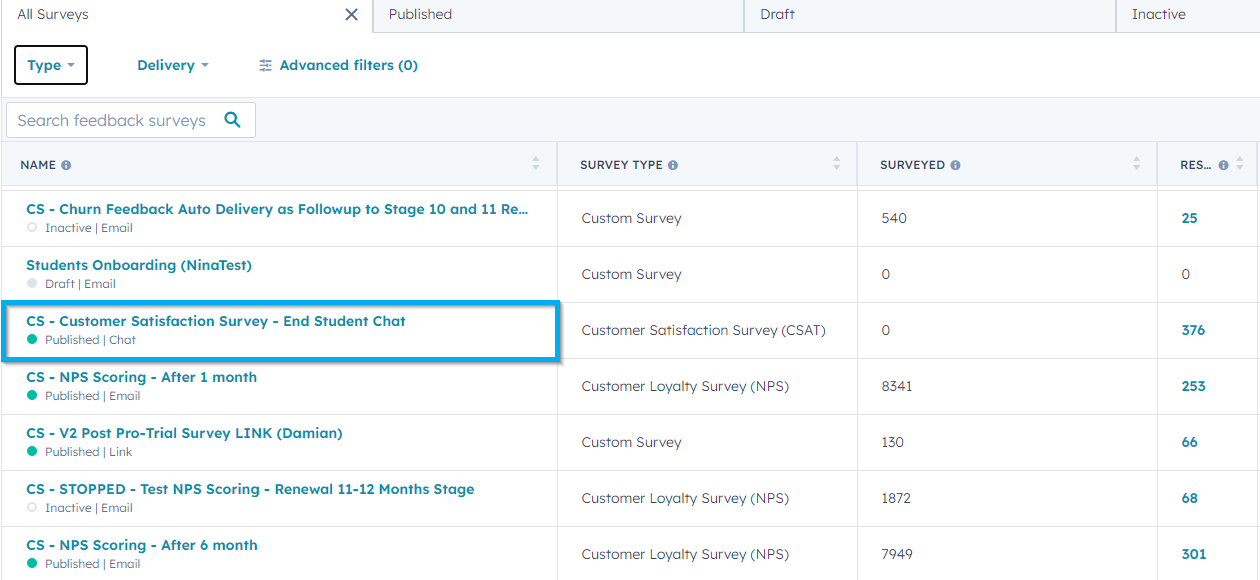The image size is (1260, 580).
Task: Click info icon next to RES… header
Action: coord(1223,165)
